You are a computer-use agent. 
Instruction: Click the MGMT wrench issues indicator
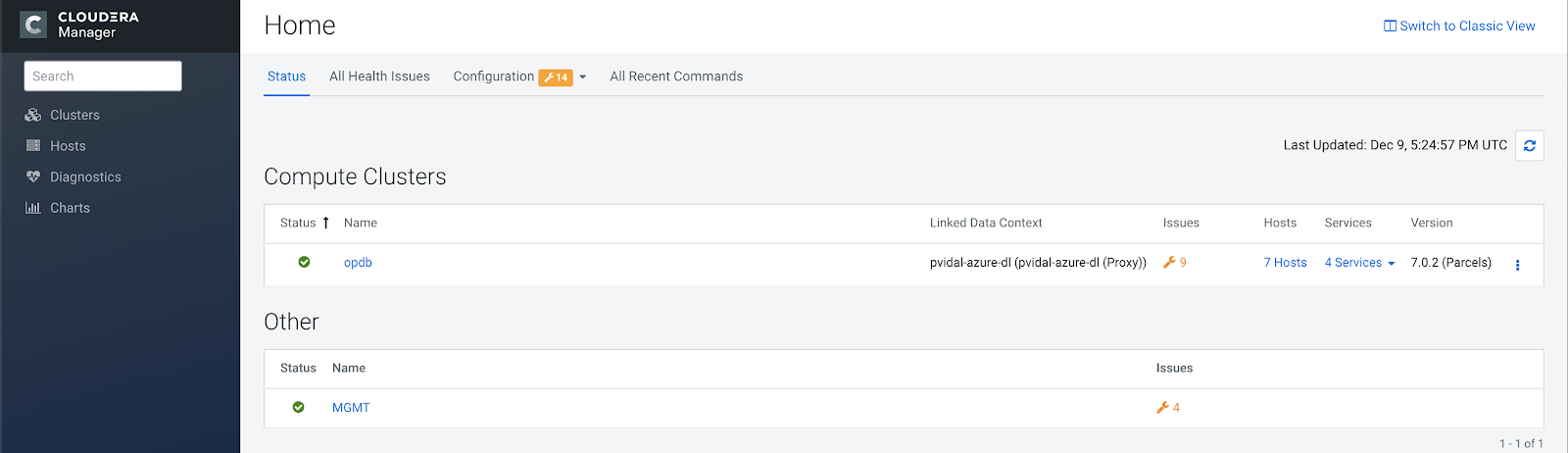click(x=1168, y=408)
